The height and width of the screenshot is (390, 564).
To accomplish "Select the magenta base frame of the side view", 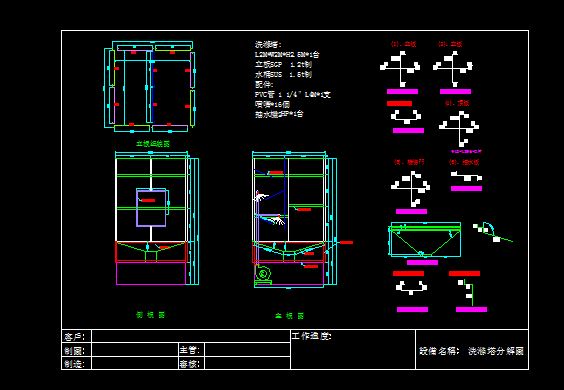I will [x=151, y=274].
